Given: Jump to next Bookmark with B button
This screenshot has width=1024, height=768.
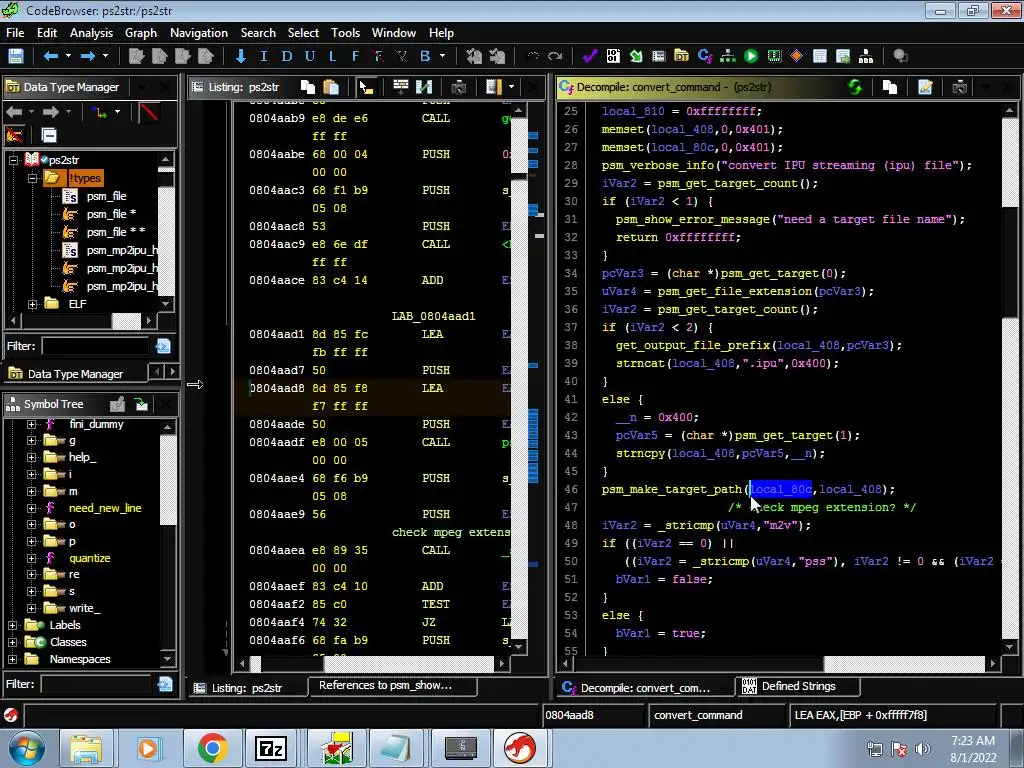Looking at the screenshot, I should [x=425, y=56].
